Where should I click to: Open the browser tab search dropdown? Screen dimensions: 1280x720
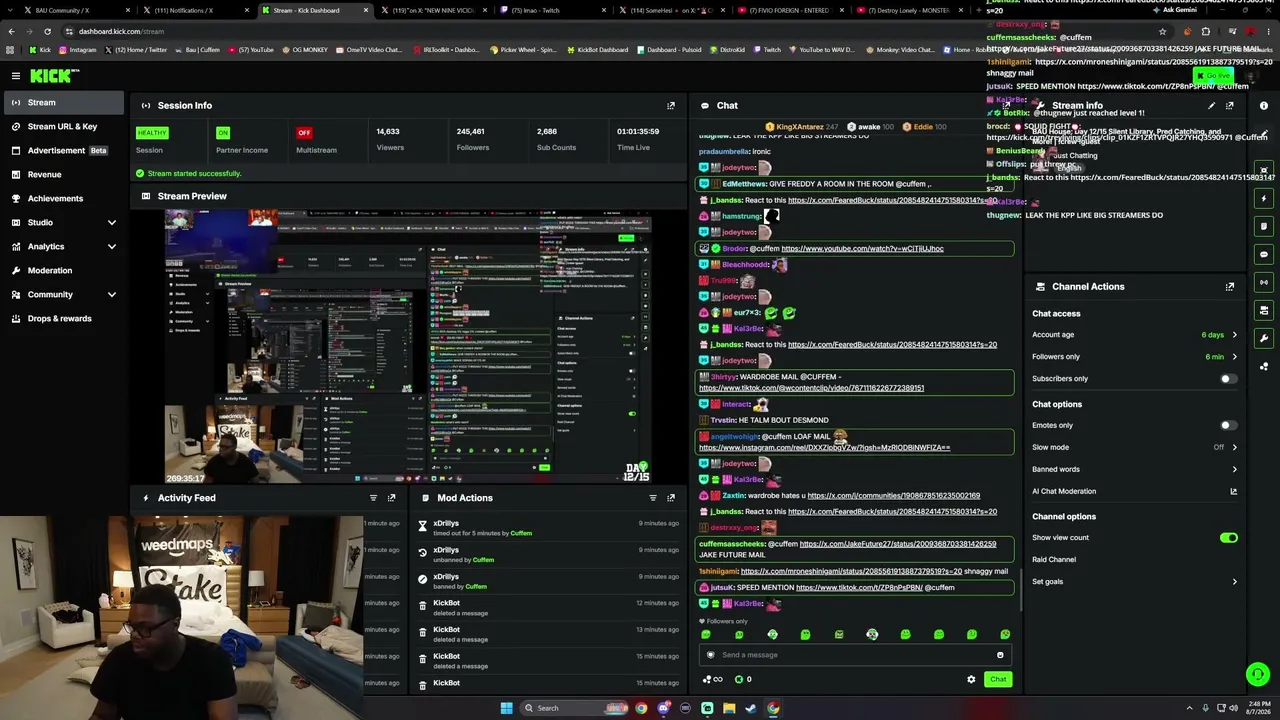[x=10, y=10]
